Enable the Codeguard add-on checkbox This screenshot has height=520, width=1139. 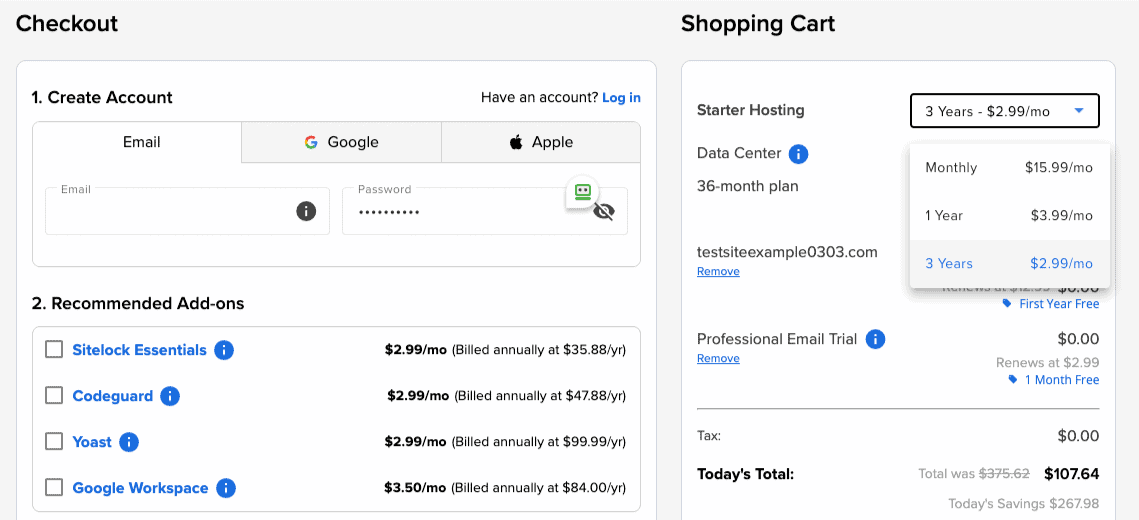pos(54,395)
